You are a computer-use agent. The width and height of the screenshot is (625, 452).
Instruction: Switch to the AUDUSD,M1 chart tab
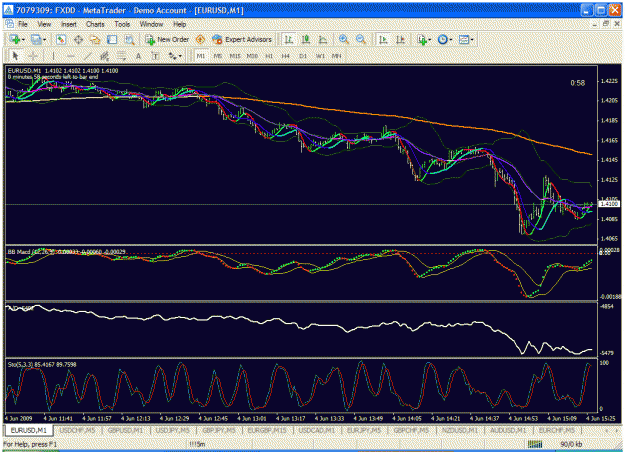[x=508, y=431]
